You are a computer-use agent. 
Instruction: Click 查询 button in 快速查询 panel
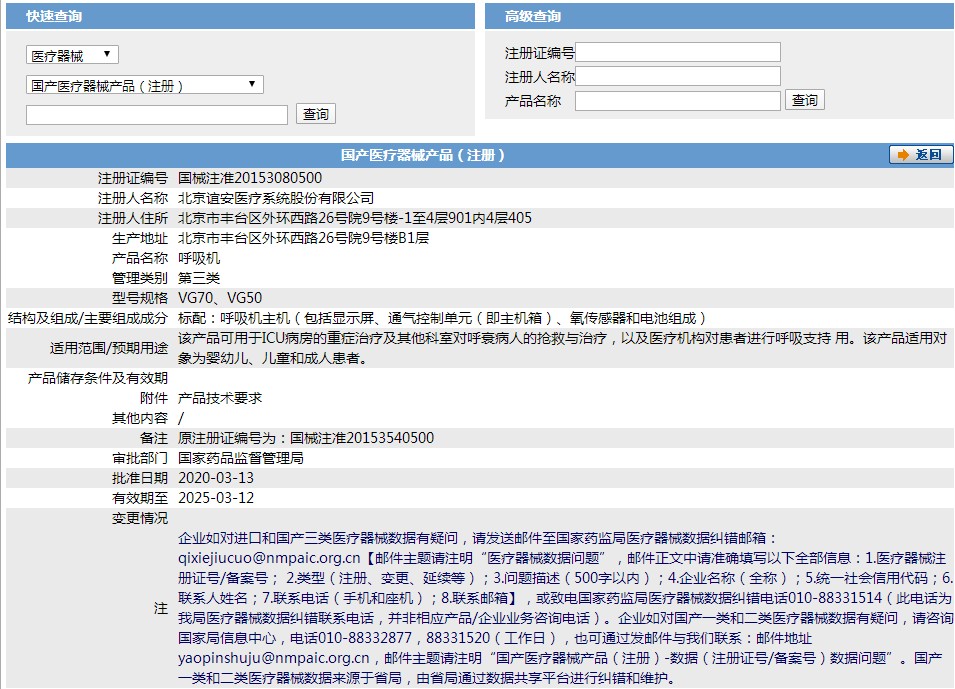pyautogui.click(x=315, y=114)
